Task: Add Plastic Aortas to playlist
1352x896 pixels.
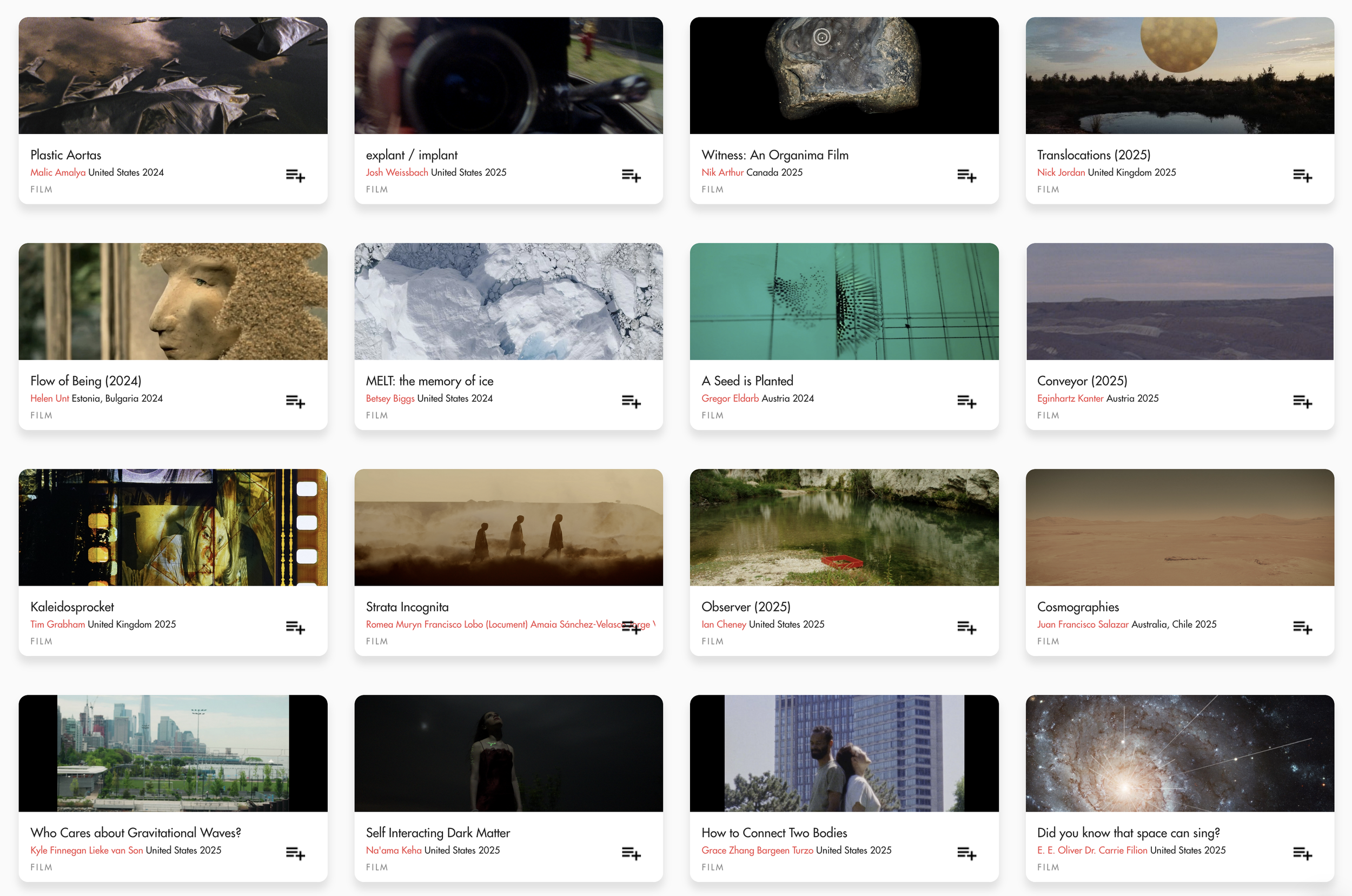Action: click(x=295, y=175)
